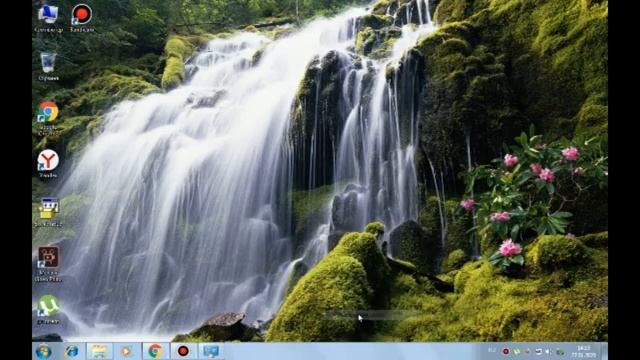Screen dimensions: 640x360
Task: Open the monitor app in the taskbar
Action: tap(211, 351)
